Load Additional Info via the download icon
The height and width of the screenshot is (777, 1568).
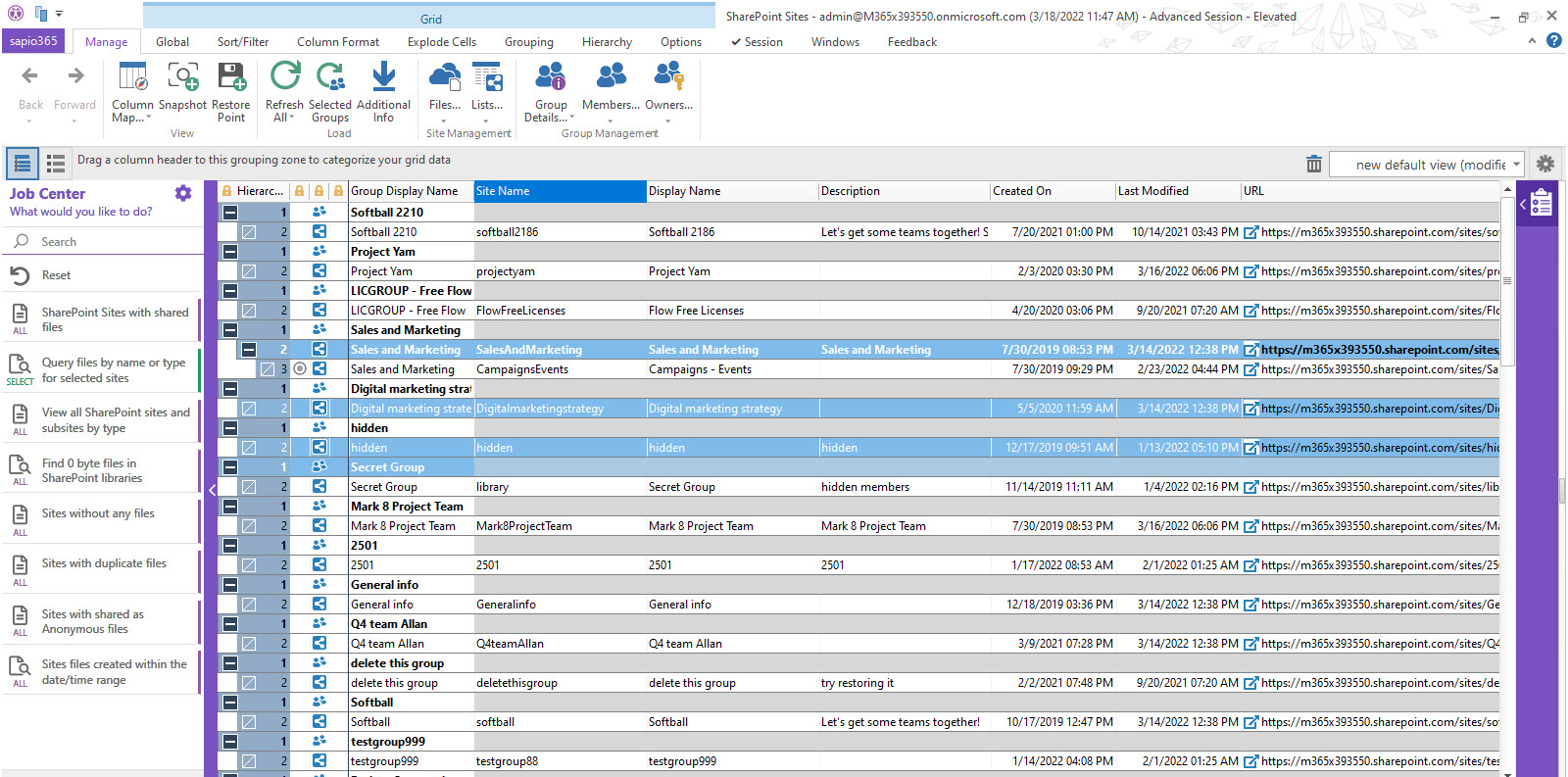(x=383, y=77)
